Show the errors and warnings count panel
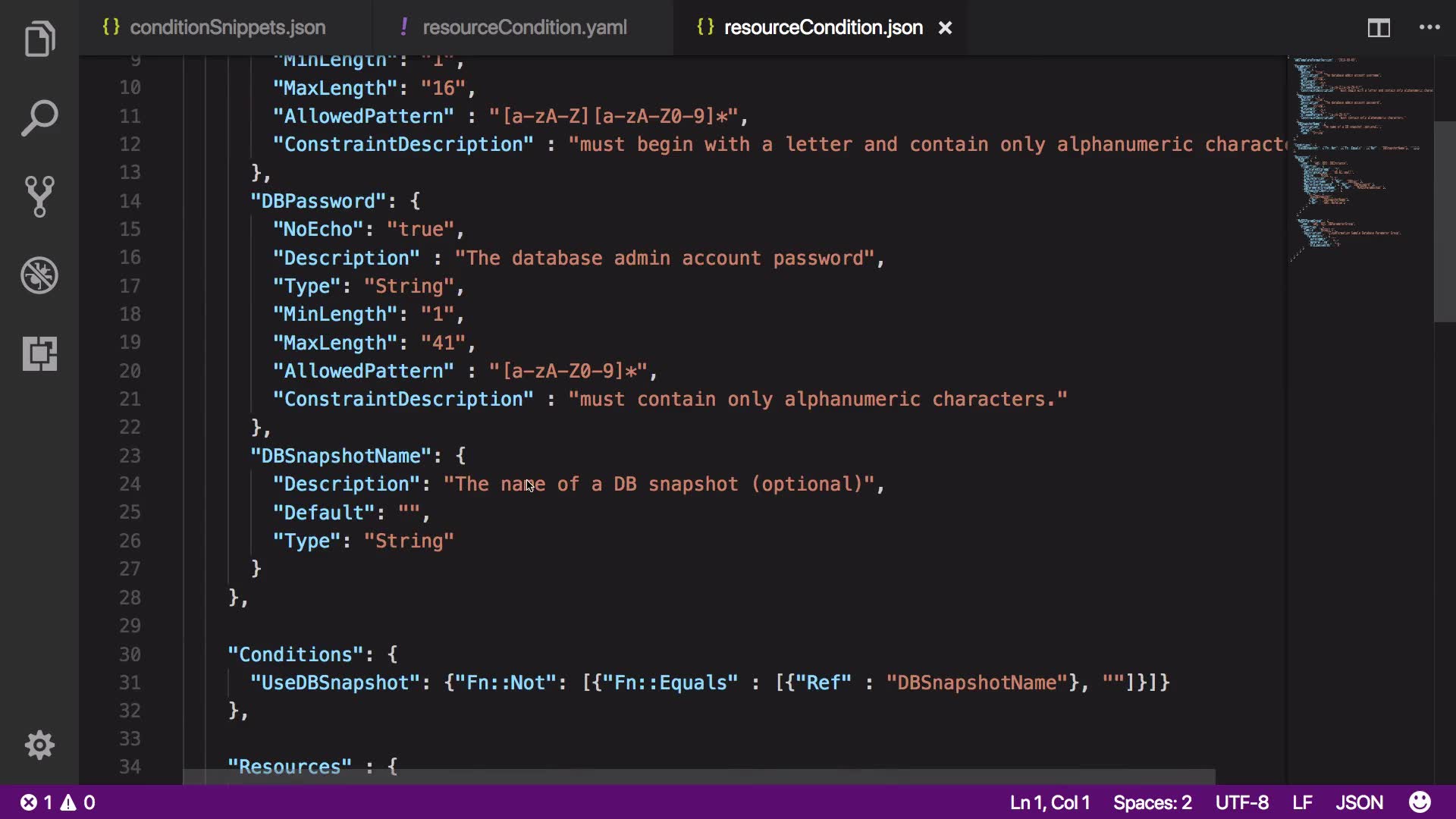1456x819 pixels. [x=58, y=802]
